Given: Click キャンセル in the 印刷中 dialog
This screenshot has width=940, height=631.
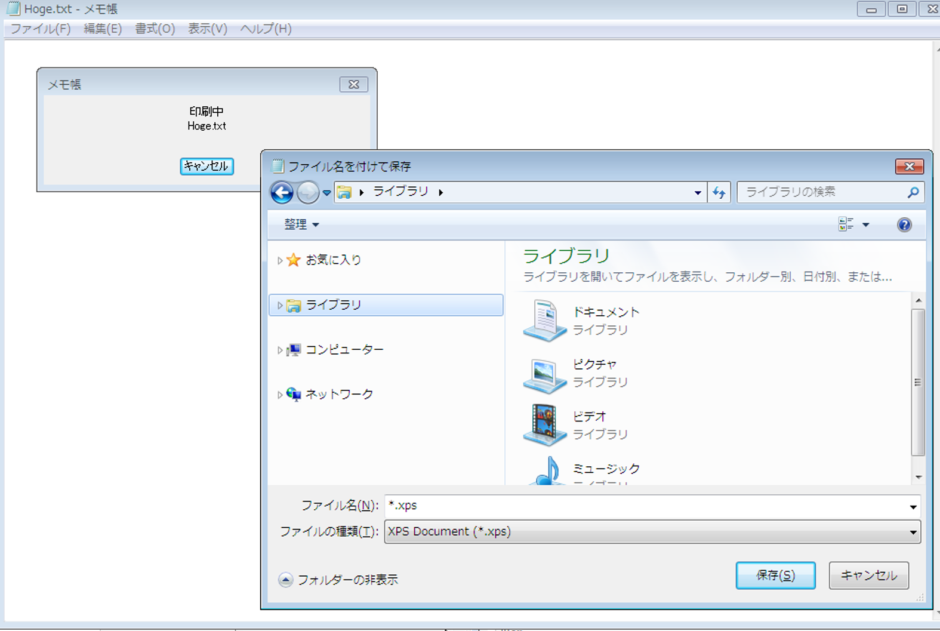Looking at the screenshot, I should coord(206,166).
